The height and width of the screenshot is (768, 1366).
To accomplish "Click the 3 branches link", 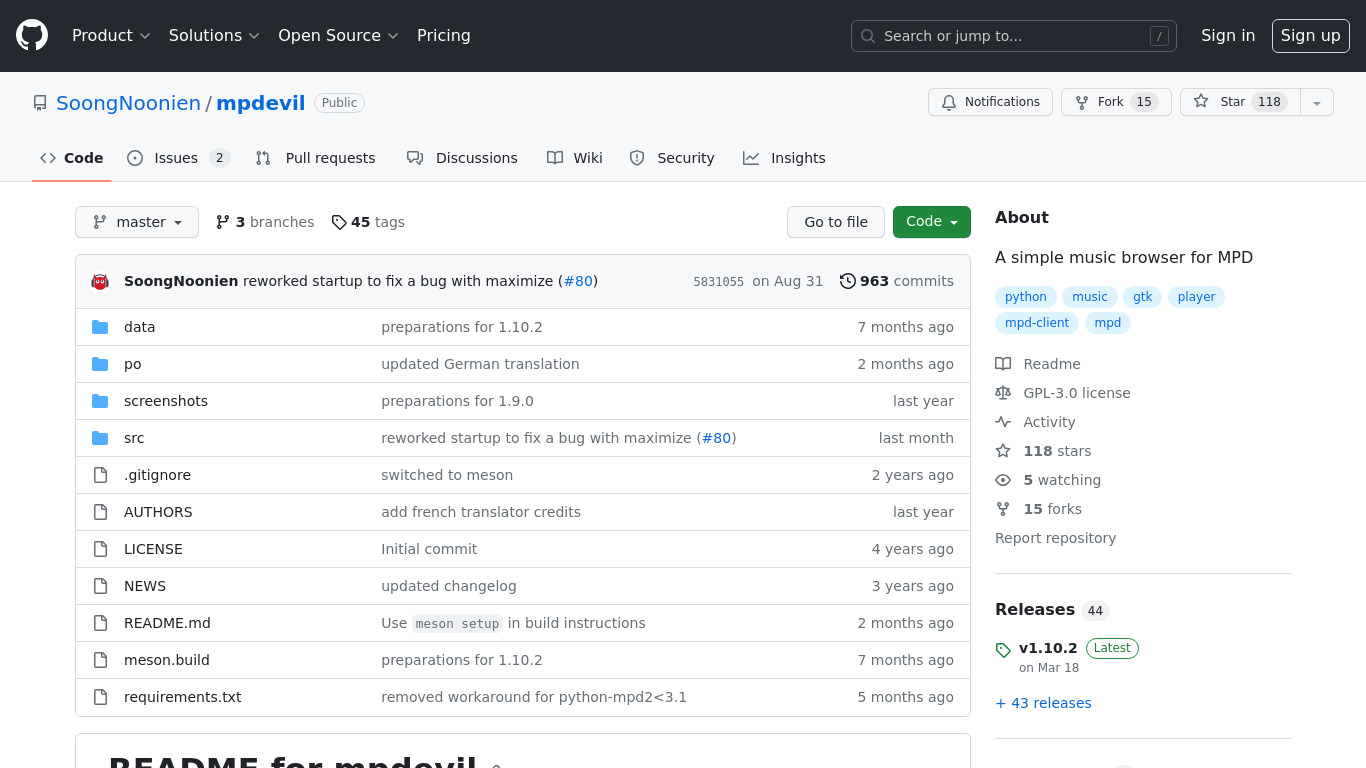I will [265, 222].
